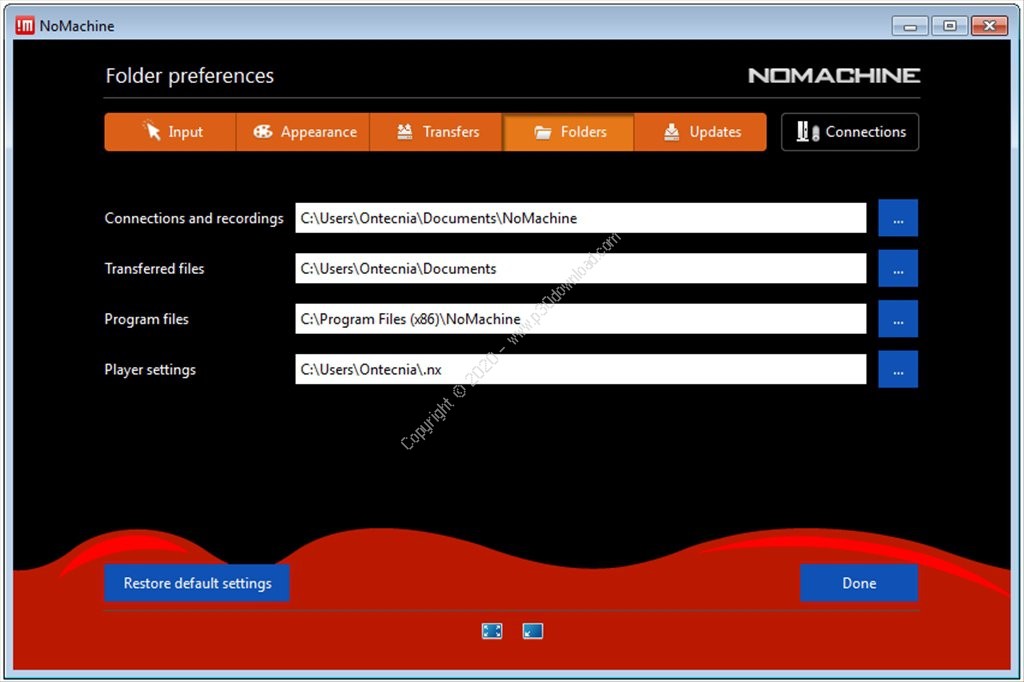Click the Done button

[x=859, y=583]
